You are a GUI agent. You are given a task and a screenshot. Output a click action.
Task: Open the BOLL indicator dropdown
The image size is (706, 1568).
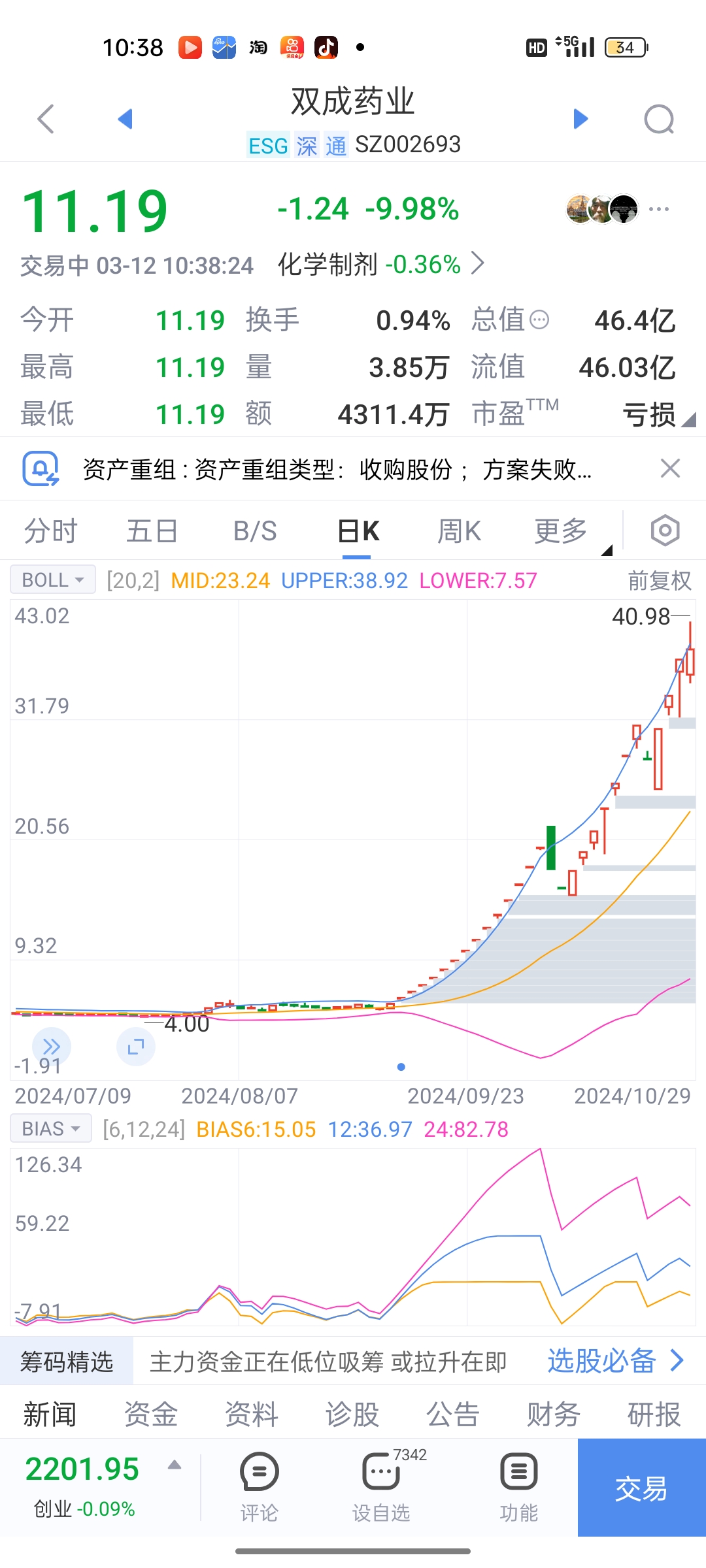[x=53, y=580]
